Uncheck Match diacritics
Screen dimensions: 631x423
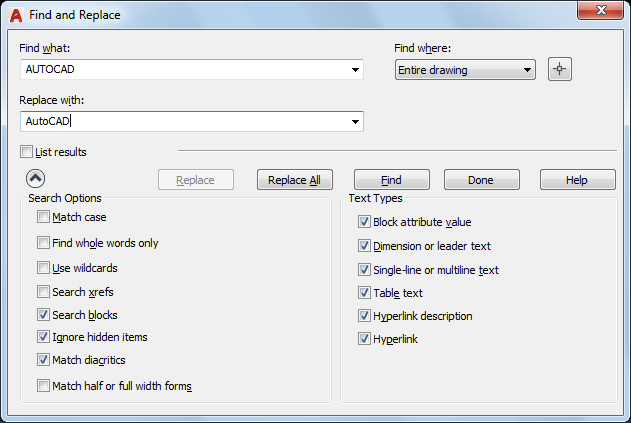point(43,359)
